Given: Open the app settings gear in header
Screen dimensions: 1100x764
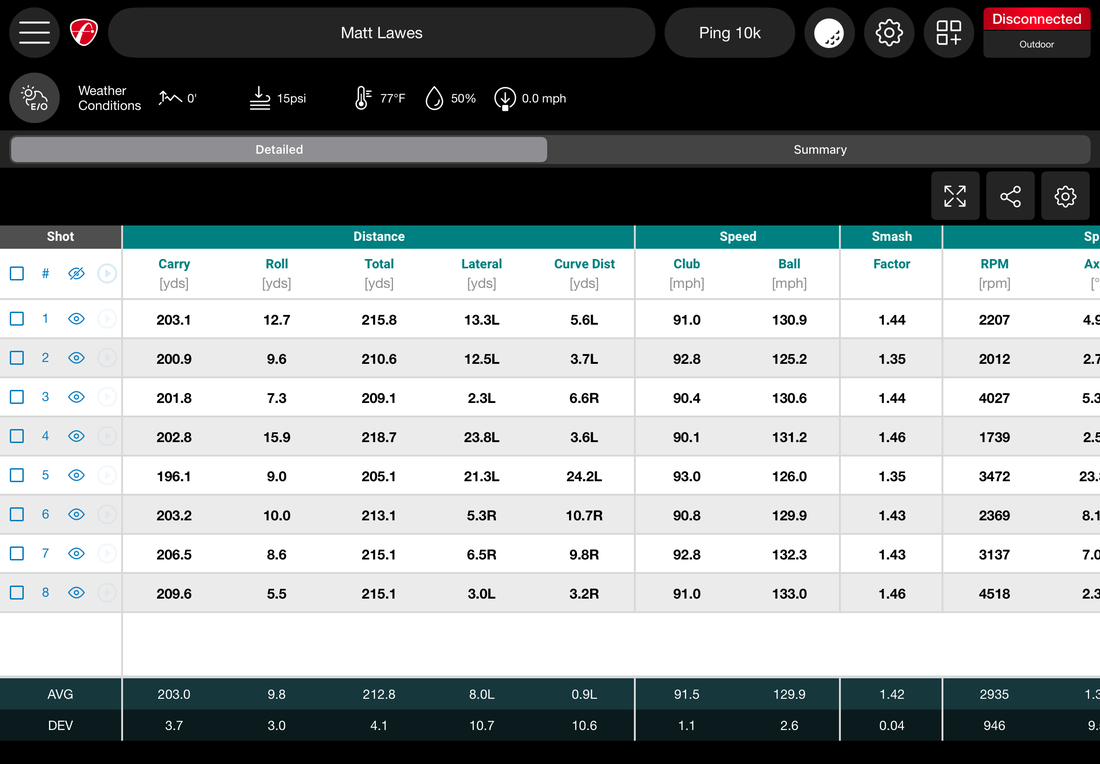Looking at the screenshot, I should point(889,32).
